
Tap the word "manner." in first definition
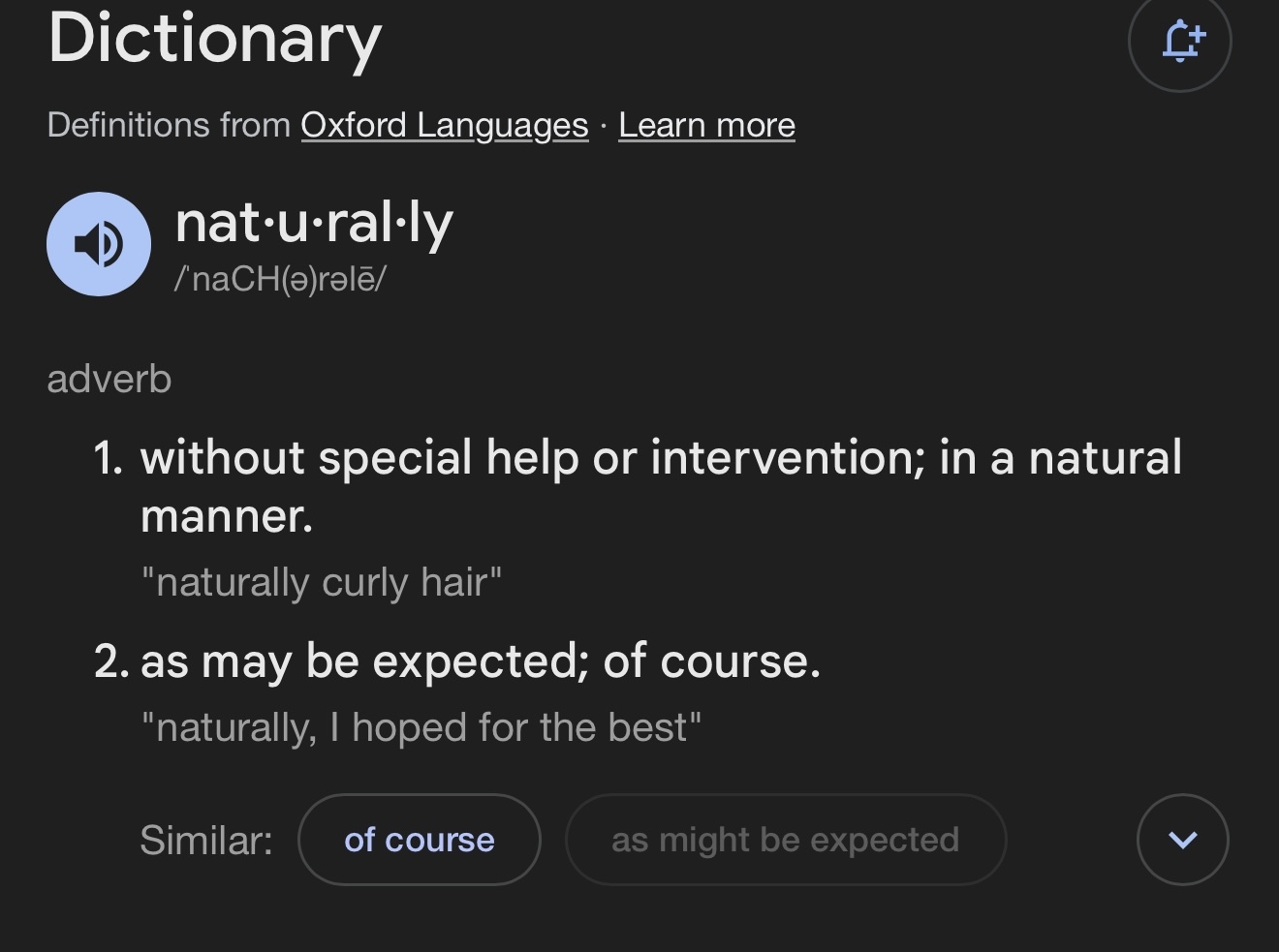[x=227, y=516]
